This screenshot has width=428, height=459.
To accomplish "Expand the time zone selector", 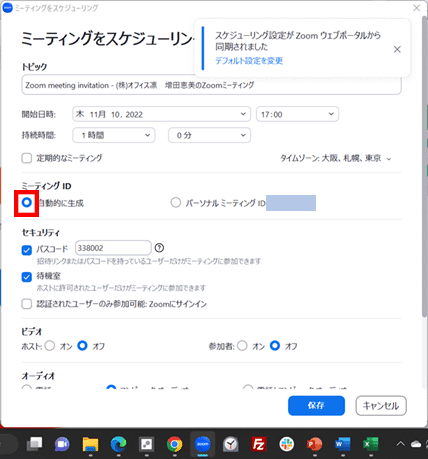I will (x=335, y=158).
